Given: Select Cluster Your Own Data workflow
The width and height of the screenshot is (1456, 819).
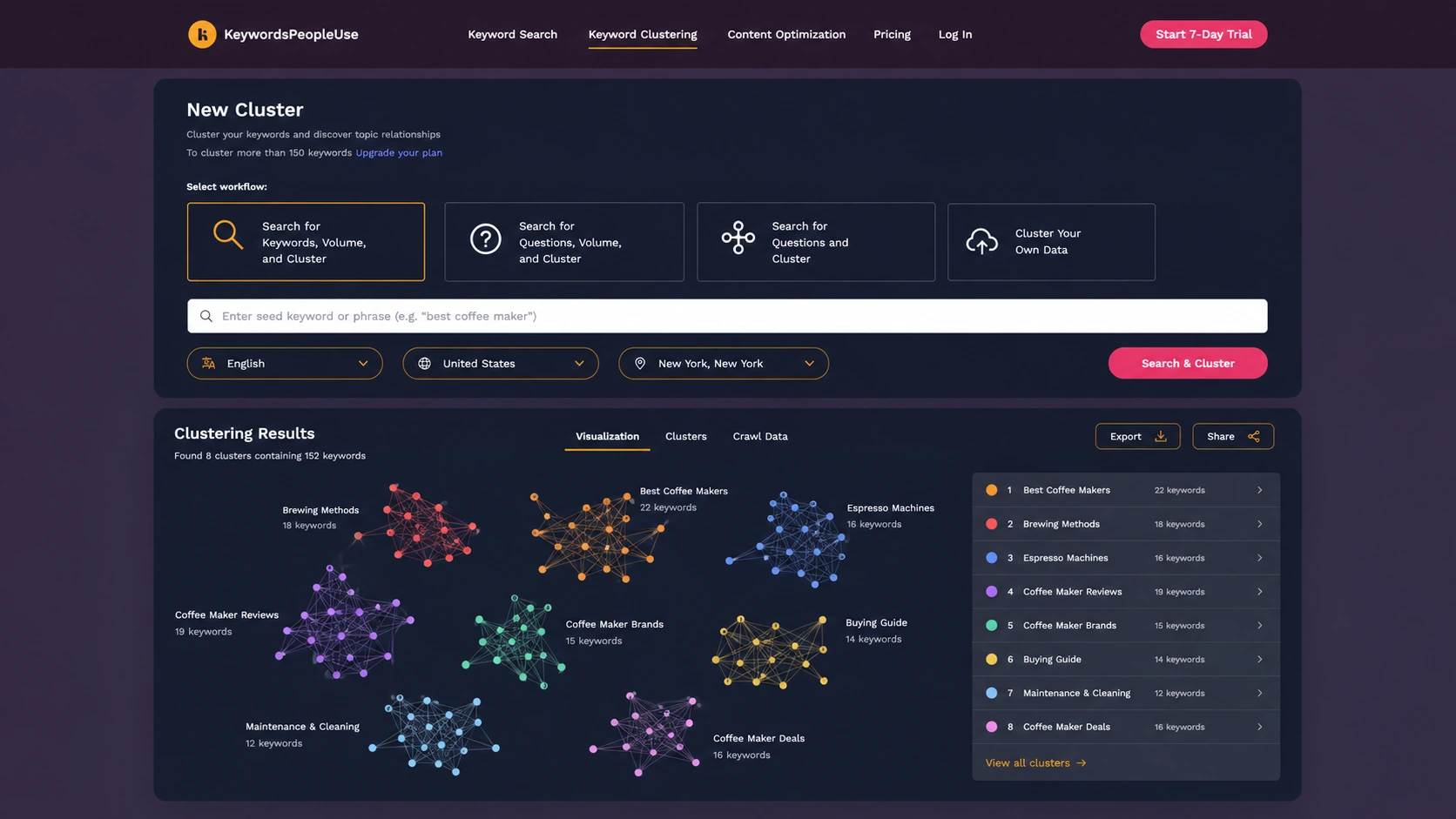Looking at the screenshot, I should tap(1051, 242).
